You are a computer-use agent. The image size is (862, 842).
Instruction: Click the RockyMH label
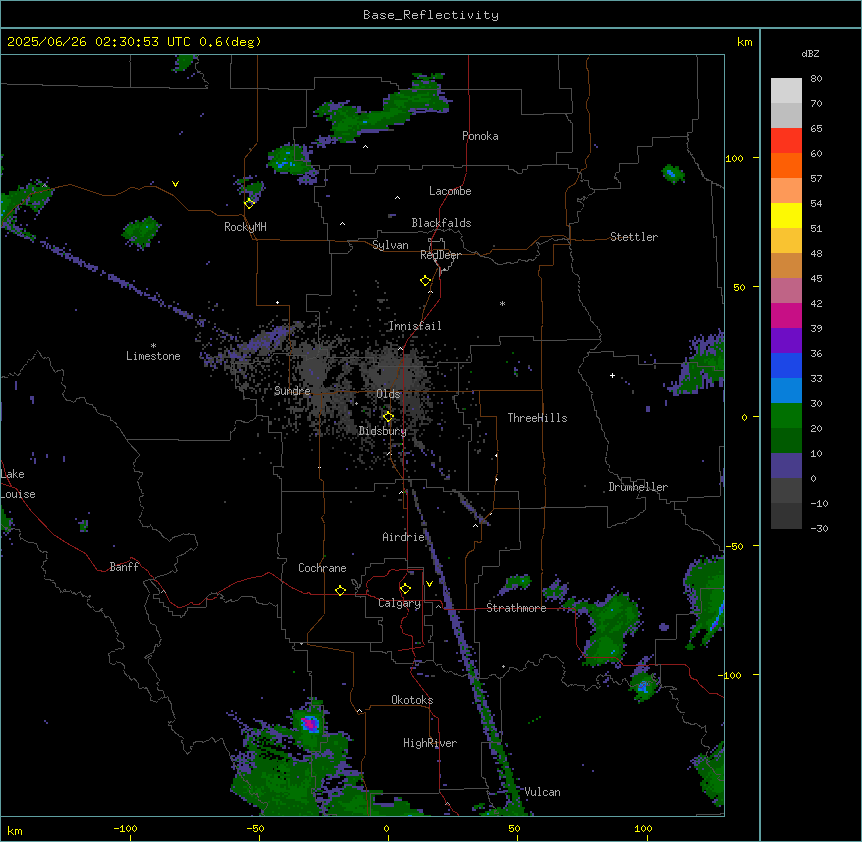point(245,227)
